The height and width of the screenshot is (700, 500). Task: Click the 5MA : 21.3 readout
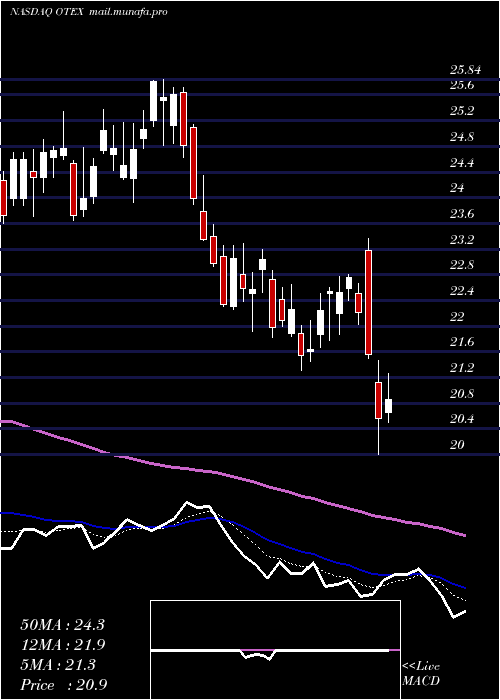[58, 665]
